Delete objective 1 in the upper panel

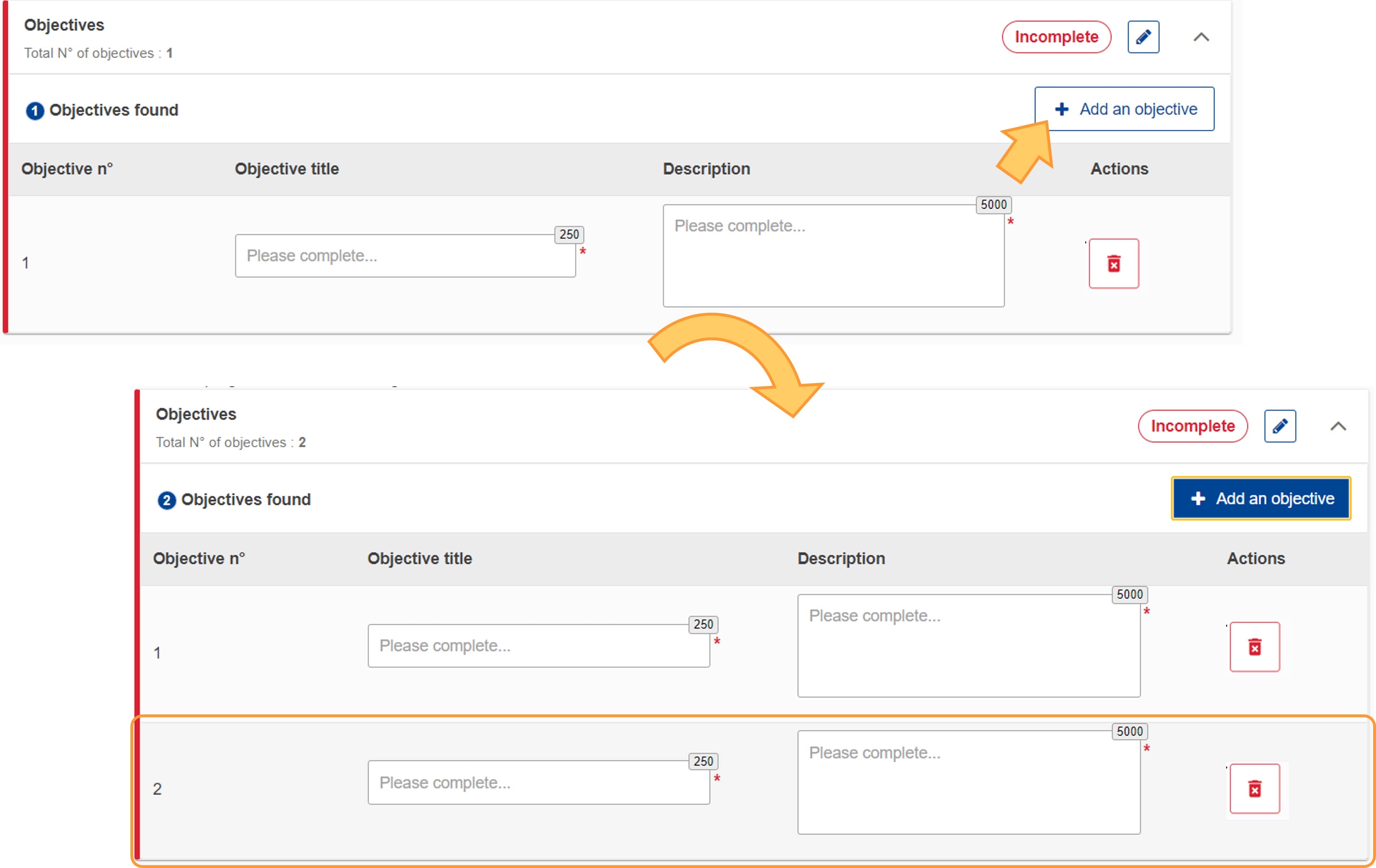coord(1114,263)
